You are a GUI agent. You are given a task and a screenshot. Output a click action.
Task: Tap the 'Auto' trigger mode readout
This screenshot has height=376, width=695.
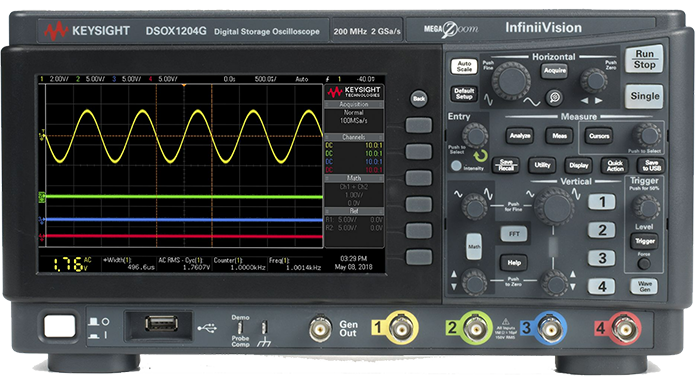[x=302, y=79]
